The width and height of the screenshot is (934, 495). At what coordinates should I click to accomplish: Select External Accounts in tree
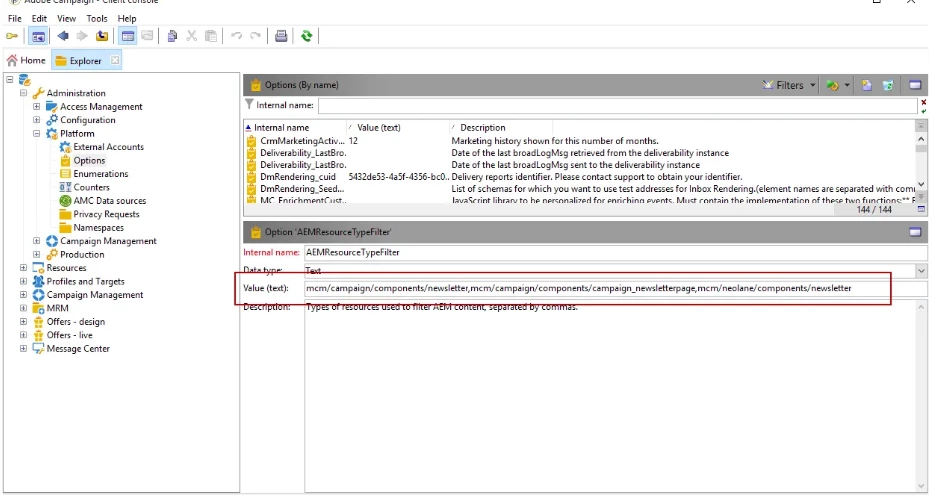[x=108, y=147]
